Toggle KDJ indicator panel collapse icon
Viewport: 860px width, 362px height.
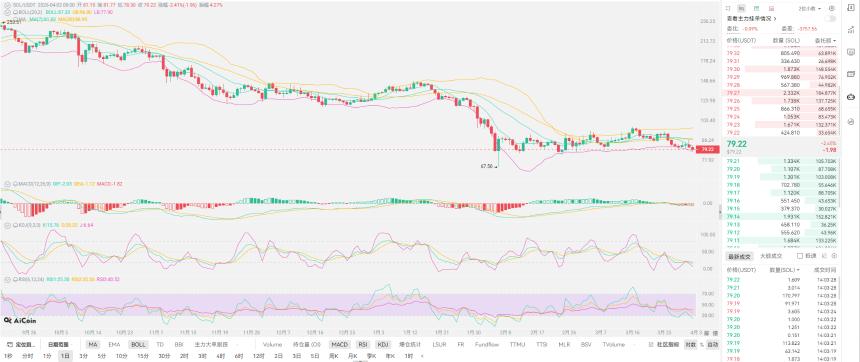[x=7, y=225]
